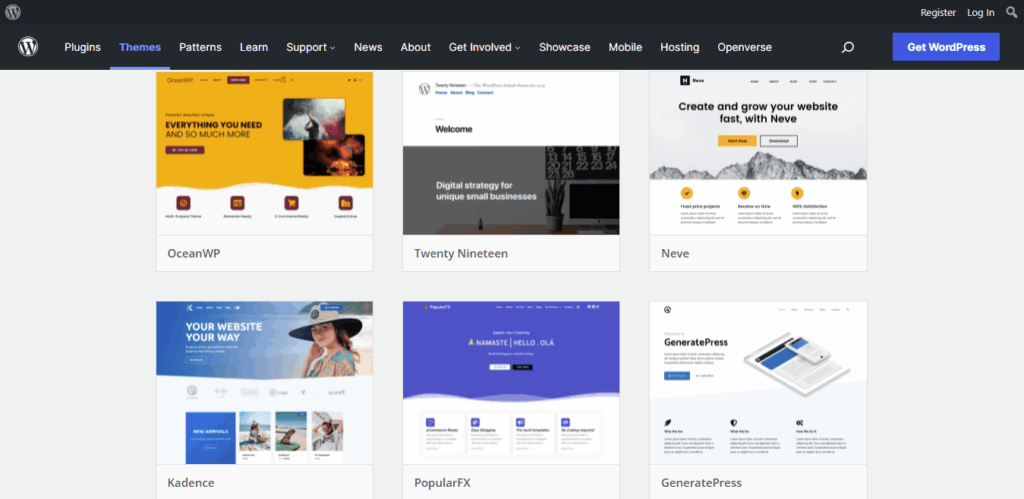The image size is (1024, 499).
Task: Go to the Patterns page
Action: click(200, 47)
